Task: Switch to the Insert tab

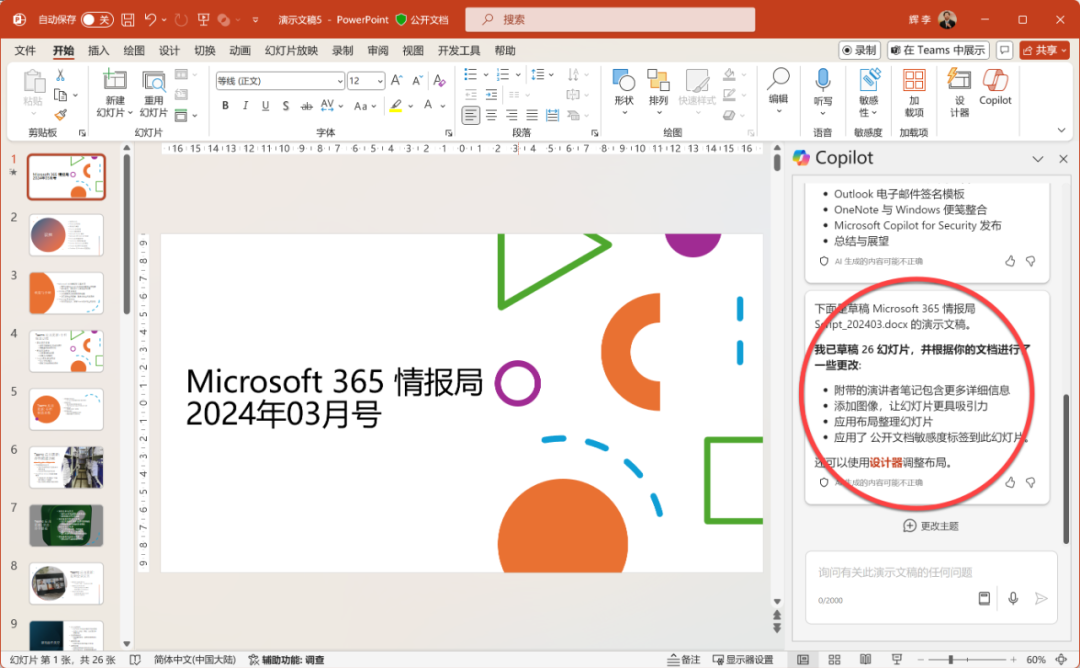Action: pyautogui.click(x=98, y=50)
